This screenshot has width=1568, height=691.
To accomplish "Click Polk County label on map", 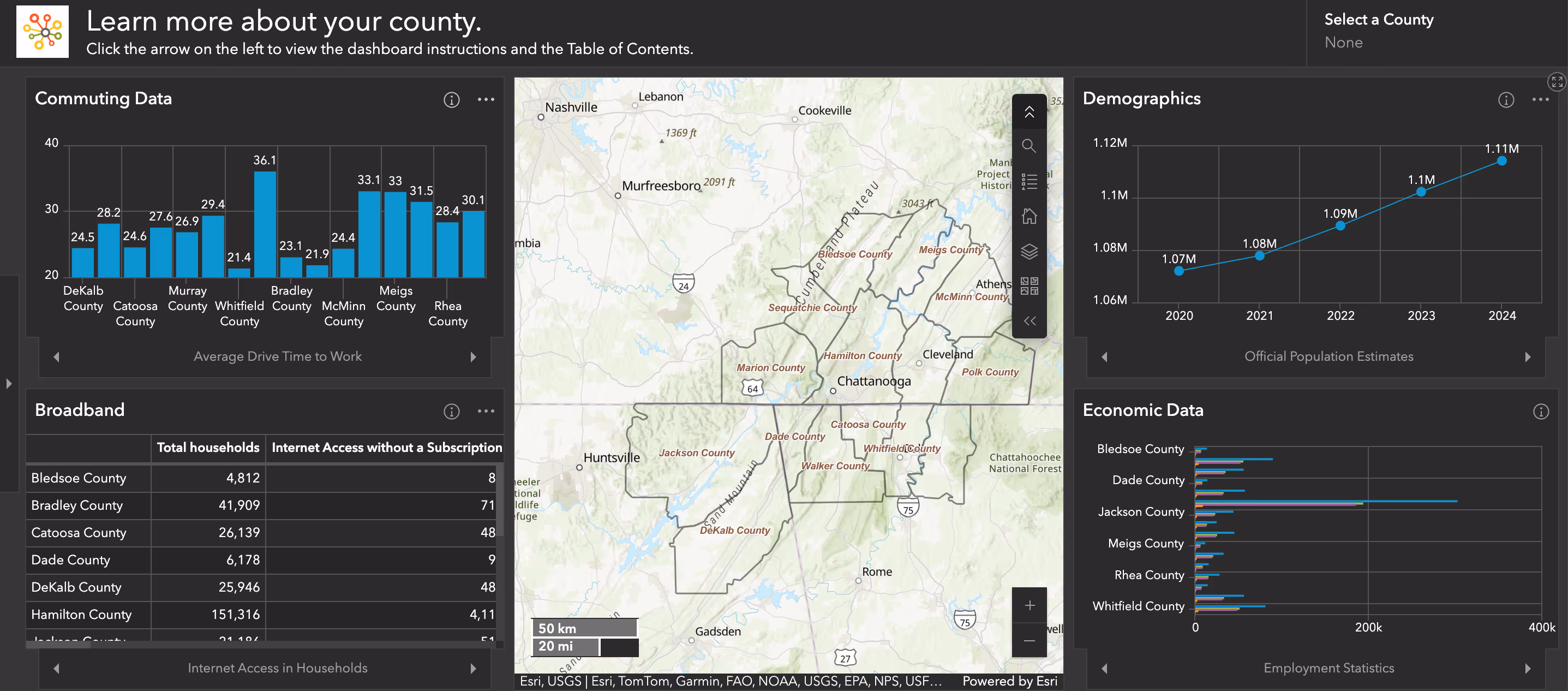I will pos(990,372).
